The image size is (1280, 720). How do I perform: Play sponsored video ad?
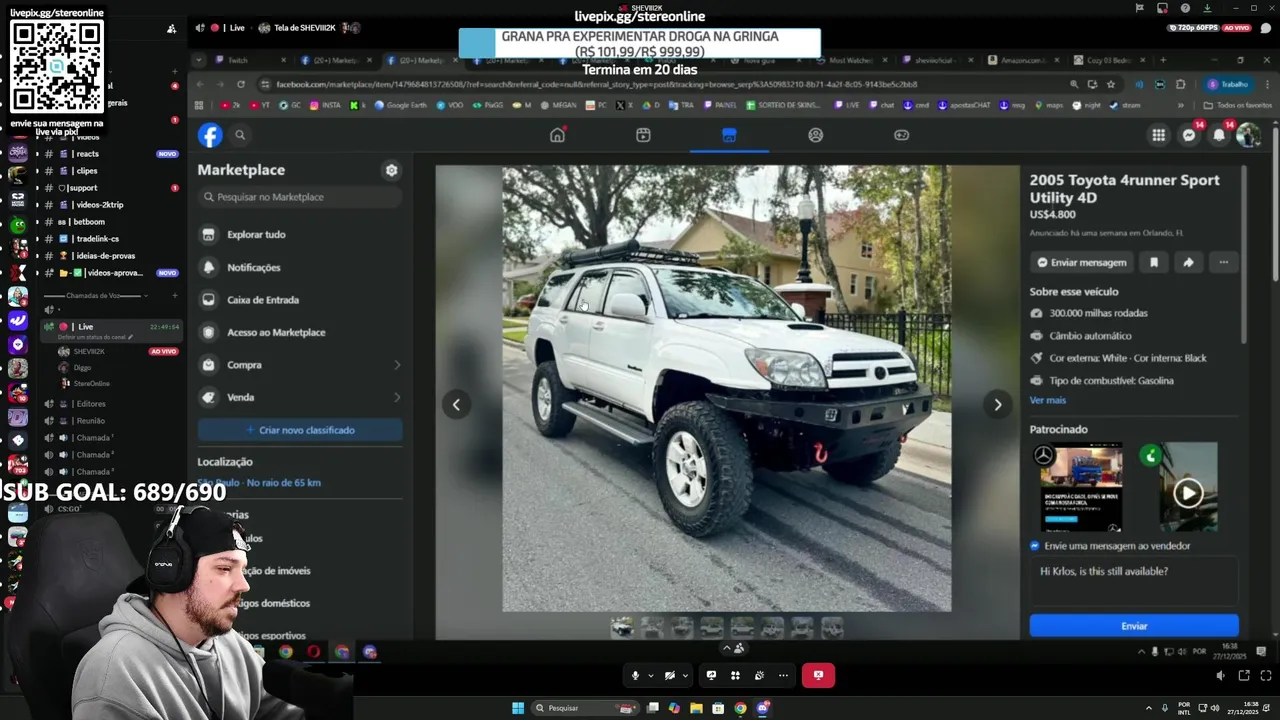1188,493
